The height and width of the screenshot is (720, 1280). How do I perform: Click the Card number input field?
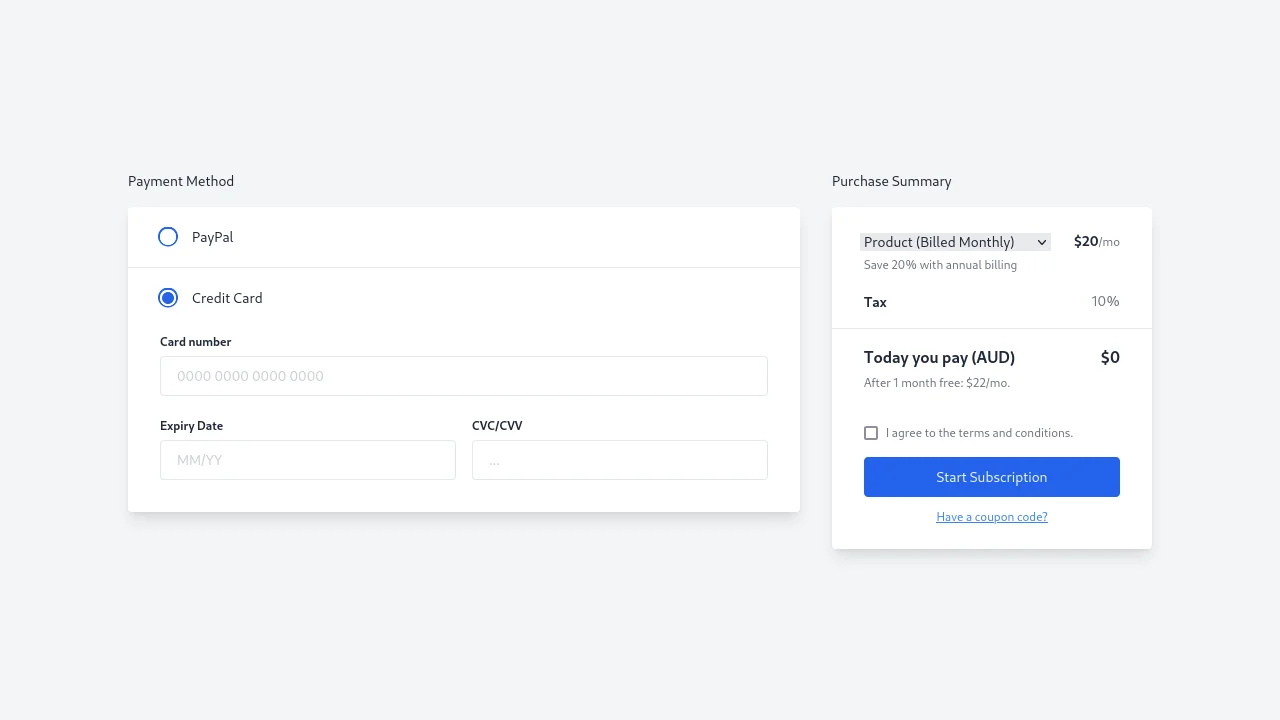[x=463, y=375]
